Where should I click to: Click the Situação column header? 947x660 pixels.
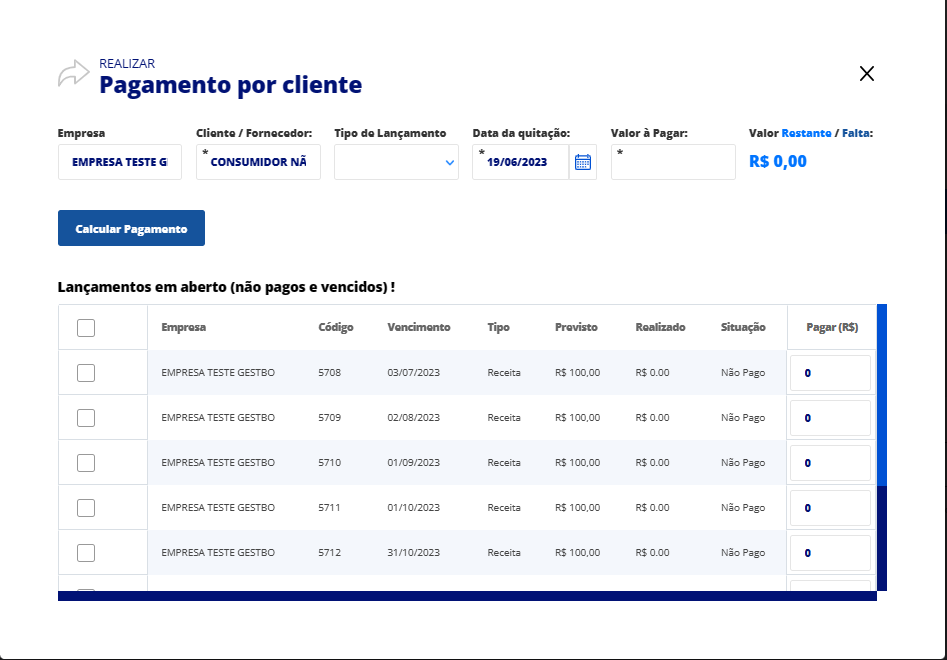point(743,327)
